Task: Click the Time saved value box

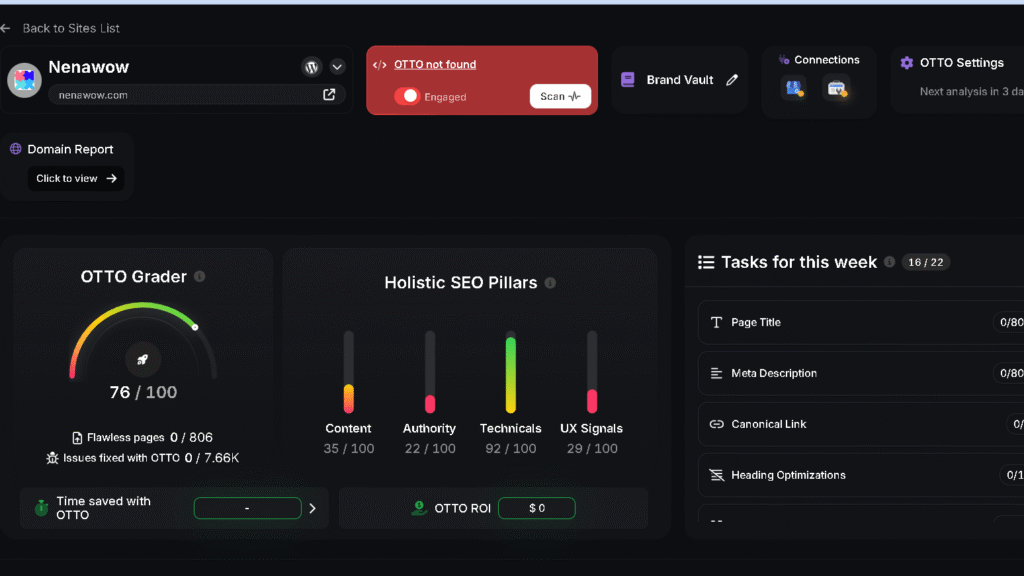Action: tap(248, 508)
